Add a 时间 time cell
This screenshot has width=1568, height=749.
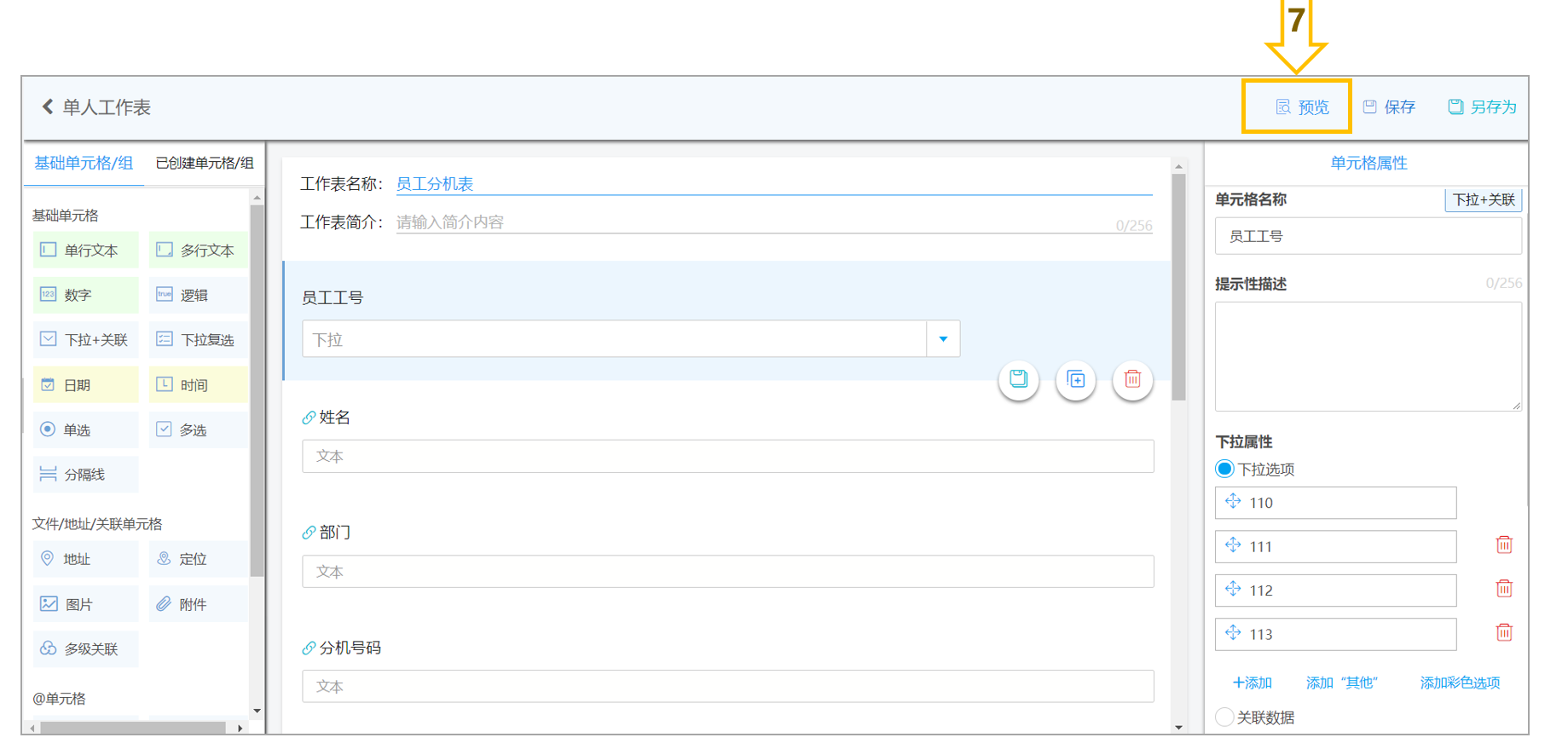pos(199,385)
